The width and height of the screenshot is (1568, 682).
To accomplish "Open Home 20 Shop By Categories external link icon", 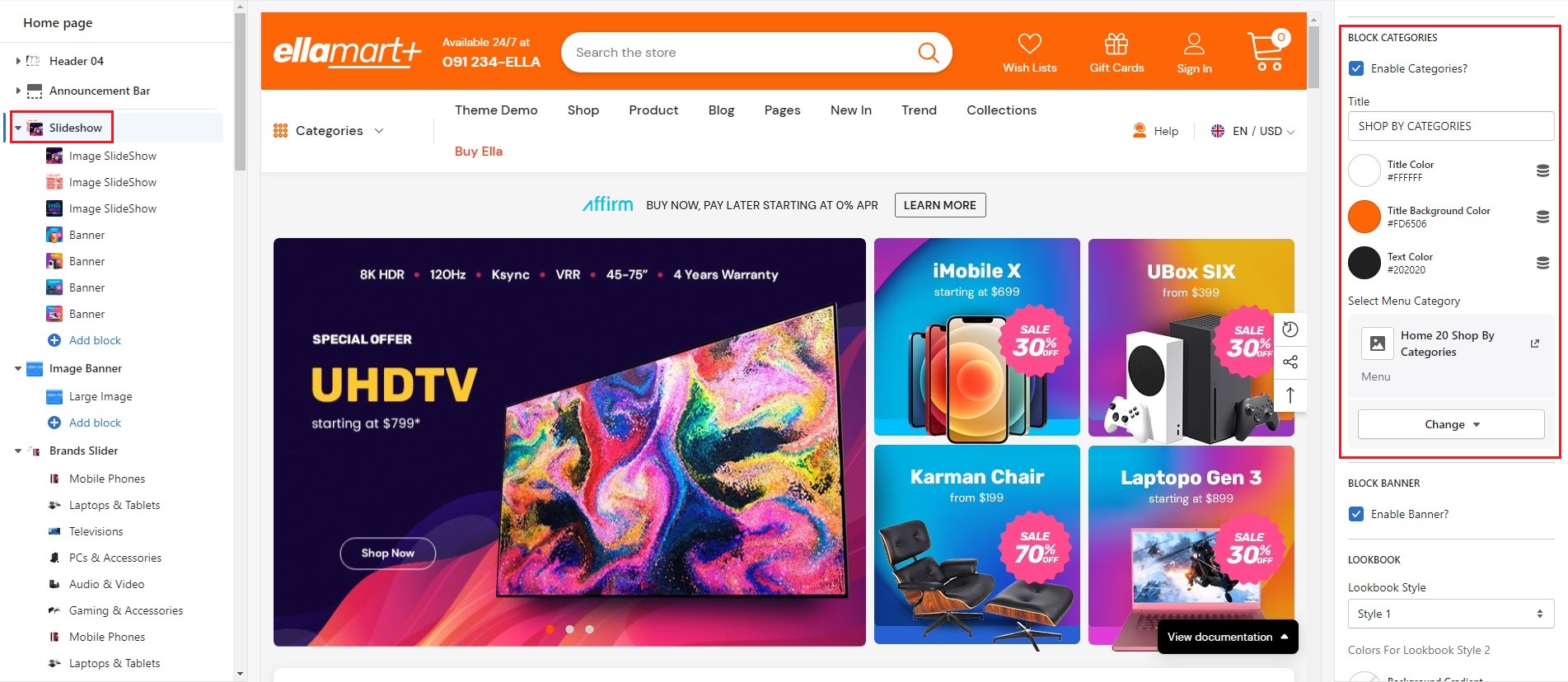I will click(x=1535, y=343).
